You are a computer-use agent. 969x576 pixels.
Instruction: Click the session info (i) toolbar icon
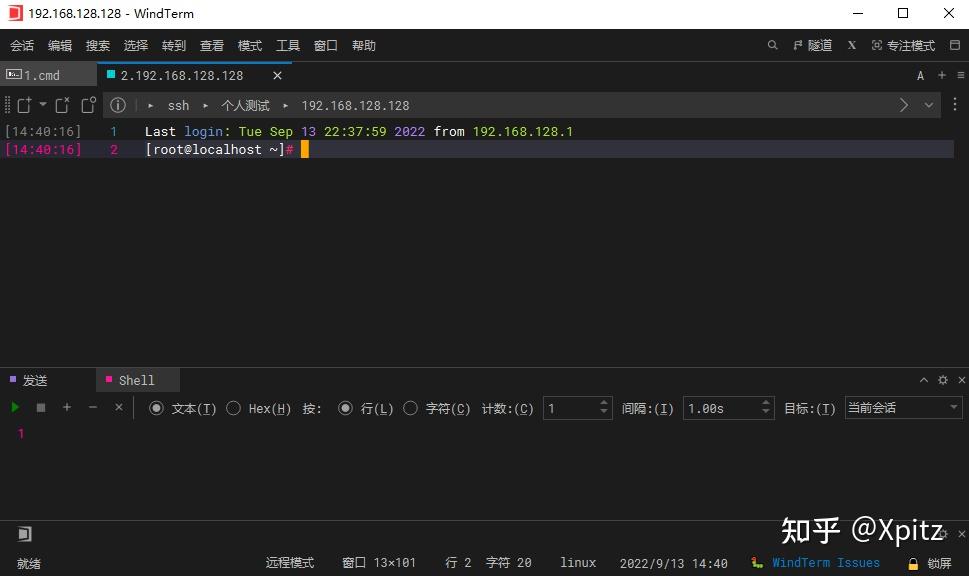point(117,105)
